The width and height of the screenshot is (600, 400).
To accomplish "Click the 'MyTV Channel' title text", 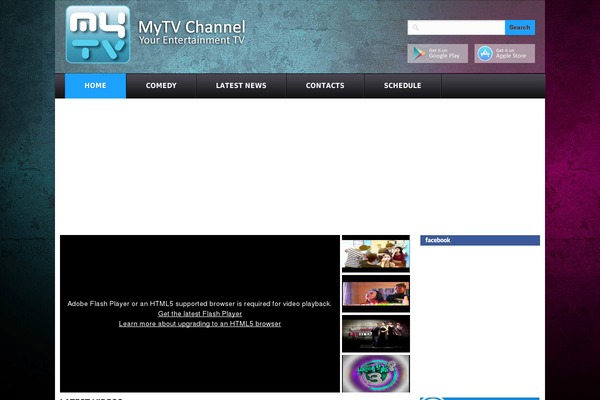I will click(x=192, y=27).
